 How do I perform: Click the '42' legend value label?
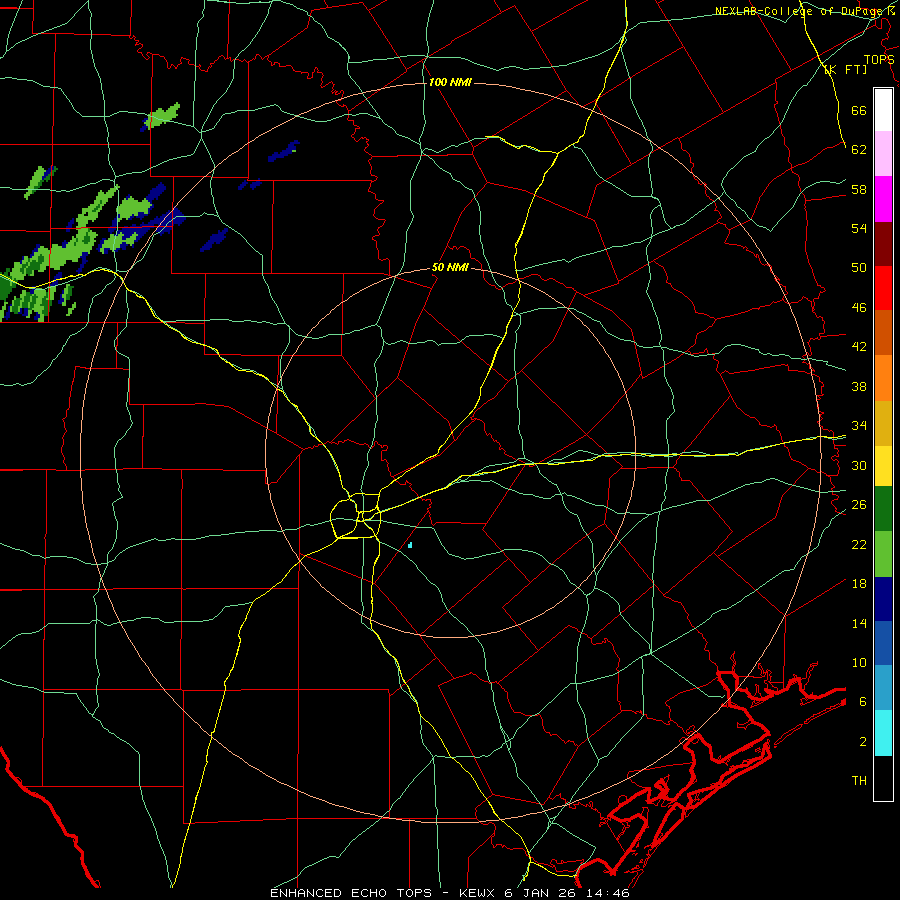point(859,346)
